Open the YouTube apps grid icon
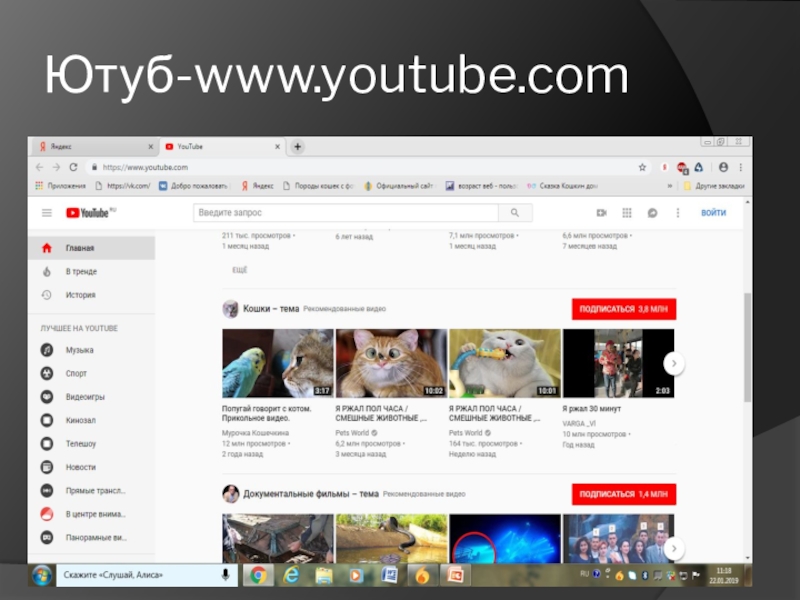This screenshot has height=600, width=800. 627,213
